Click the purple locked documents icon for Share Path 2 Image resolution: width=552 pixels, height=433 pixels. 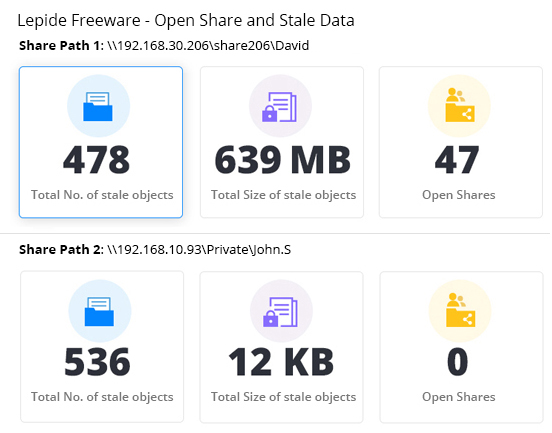(281, 311)
